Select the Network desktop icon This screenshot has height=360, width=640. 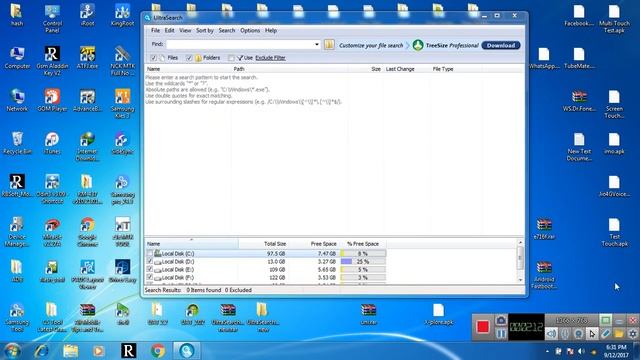coord(17,100)
